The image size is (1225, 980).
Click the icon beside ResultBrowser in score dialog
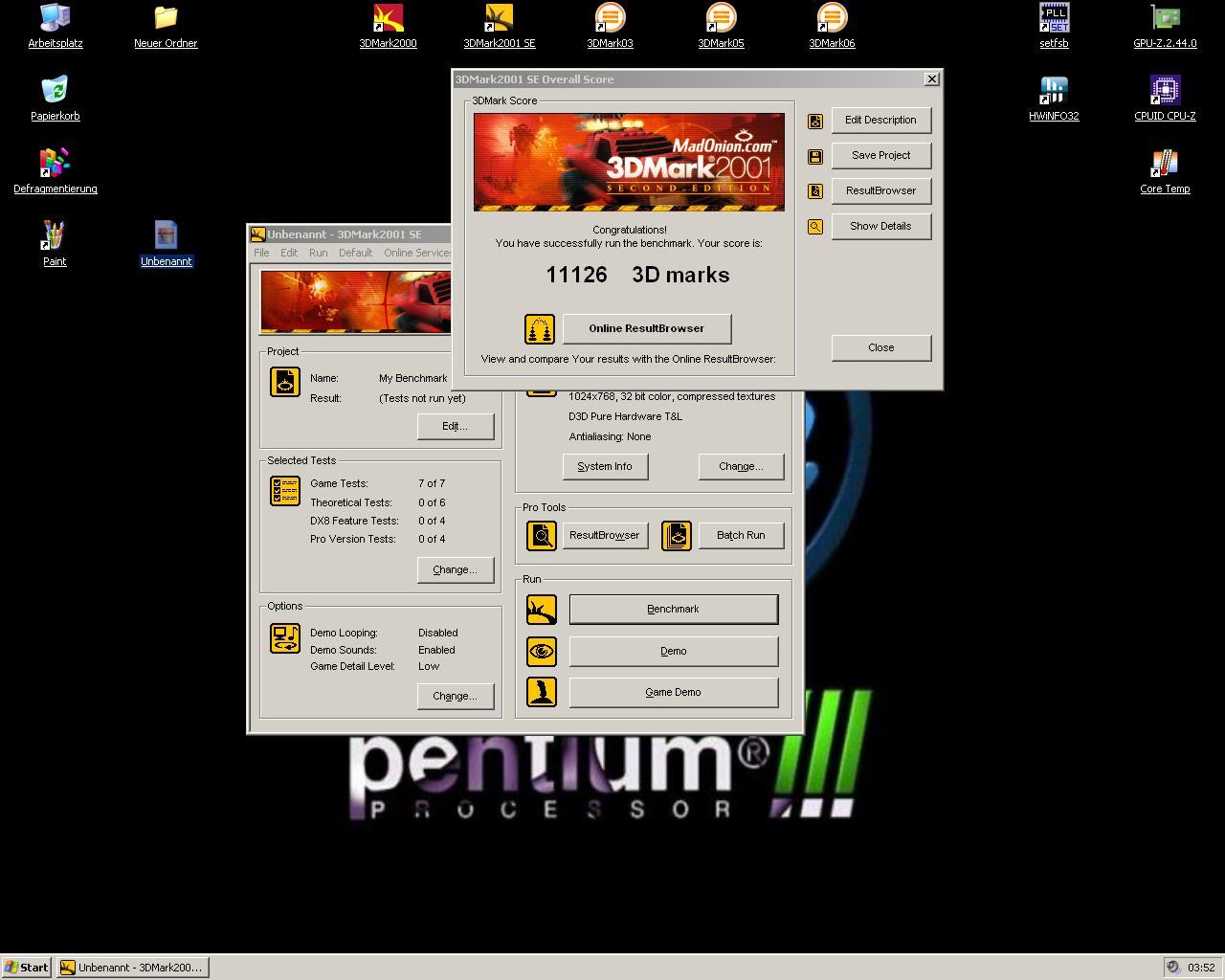click(x=815, y=191)
